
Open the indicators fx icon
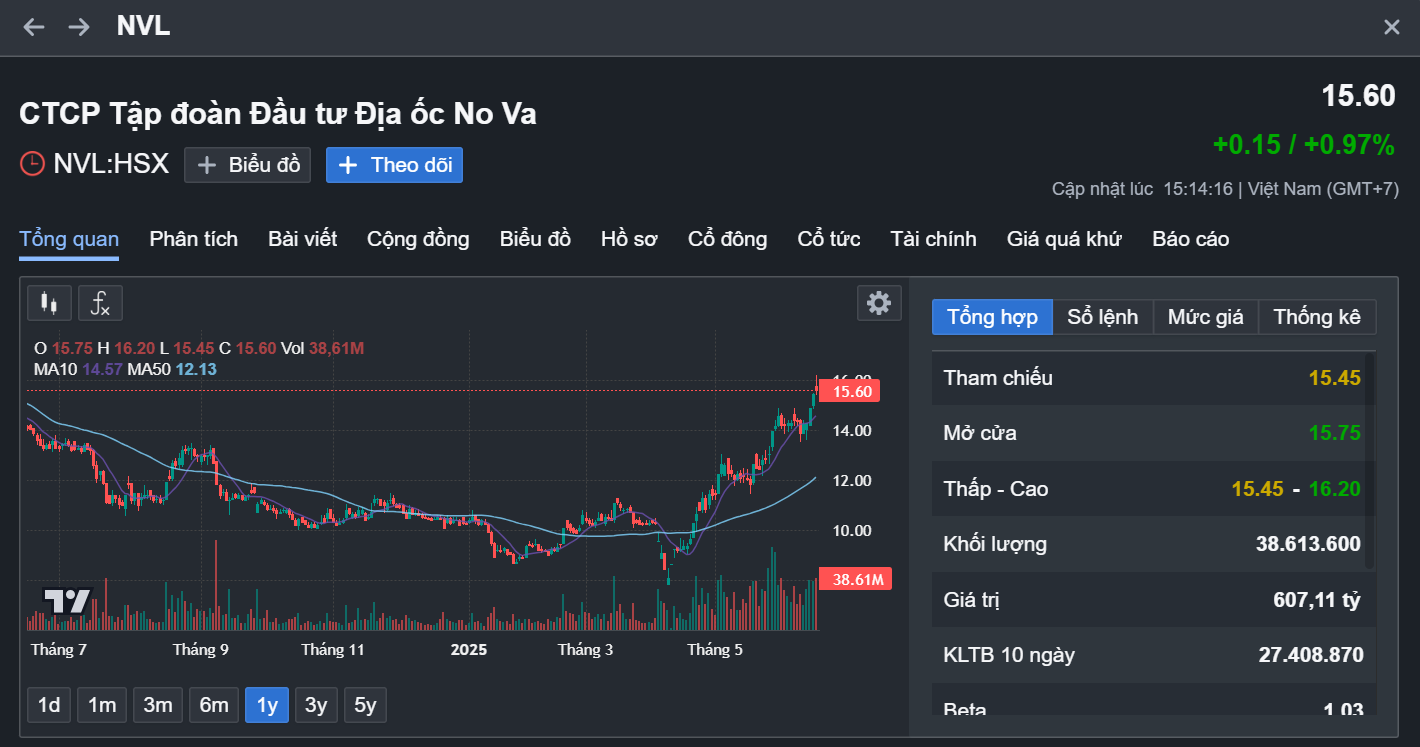(x=100, y=303)
